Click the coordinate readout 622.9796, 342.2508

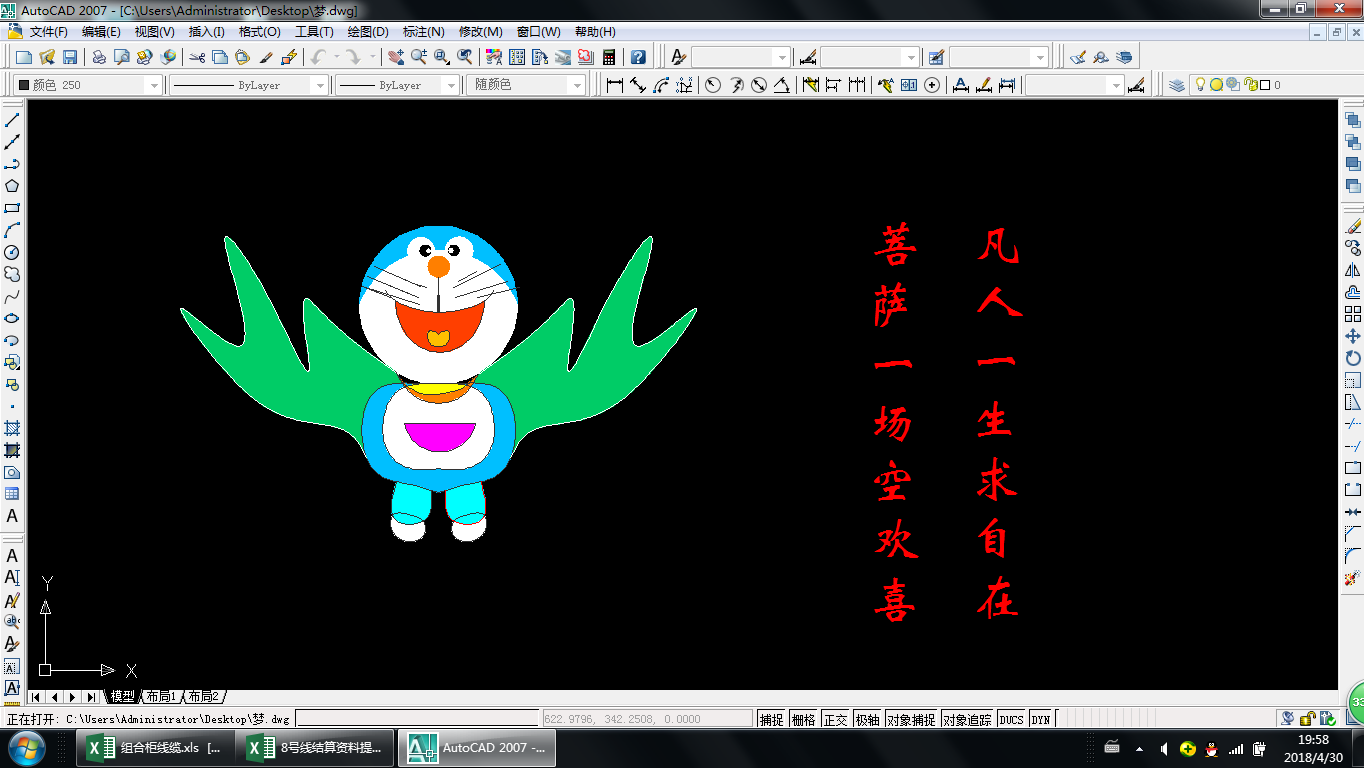[x=648, y=719]
